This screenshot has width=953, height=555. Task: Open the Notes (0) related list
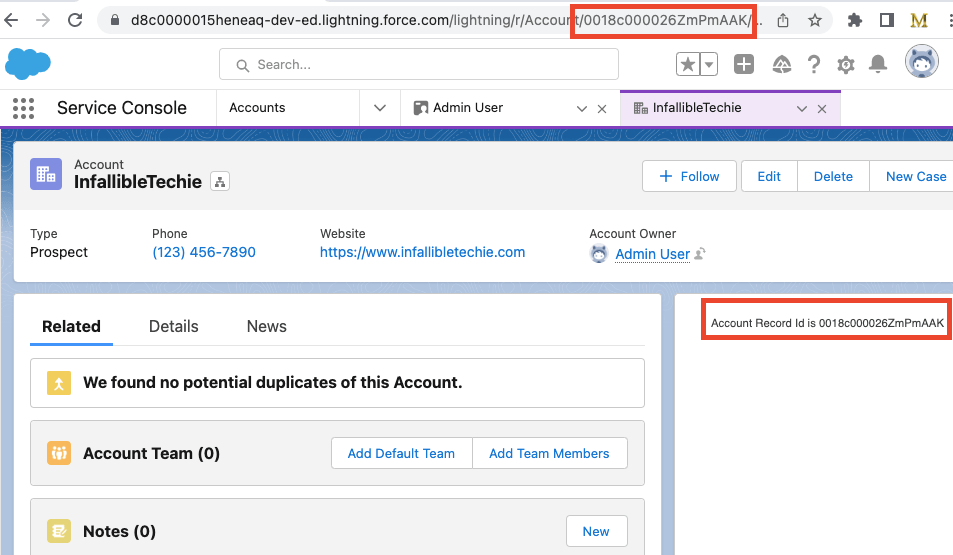pos(119,531)
